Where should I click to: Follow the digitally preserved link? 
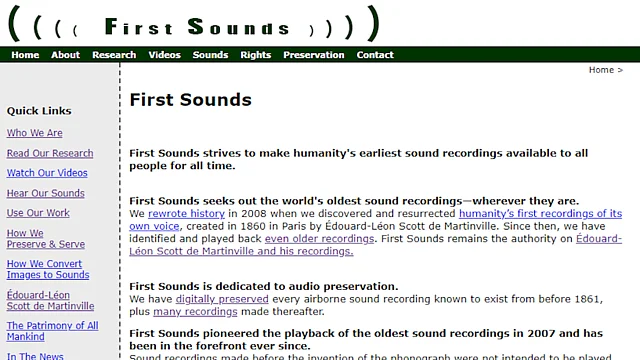pos(222,299)
